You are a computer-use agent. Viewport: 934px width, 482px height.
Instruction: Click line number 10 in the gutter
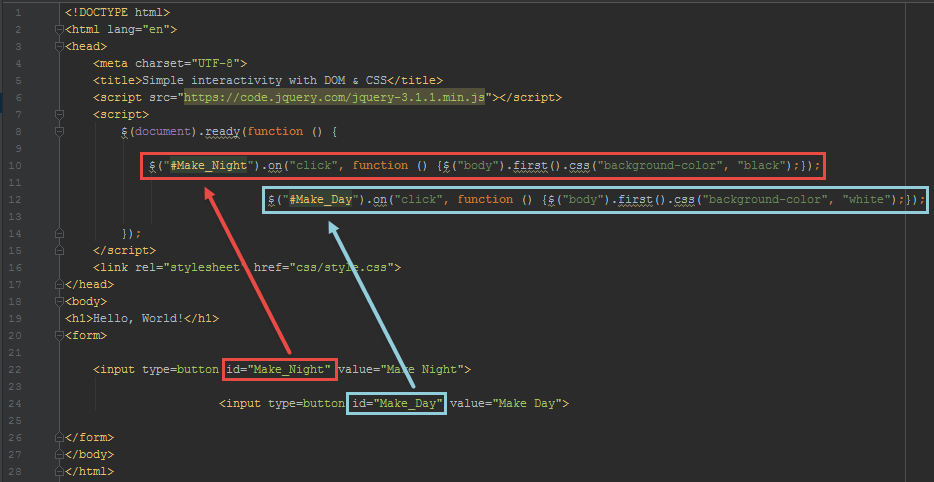pos(15,165)
